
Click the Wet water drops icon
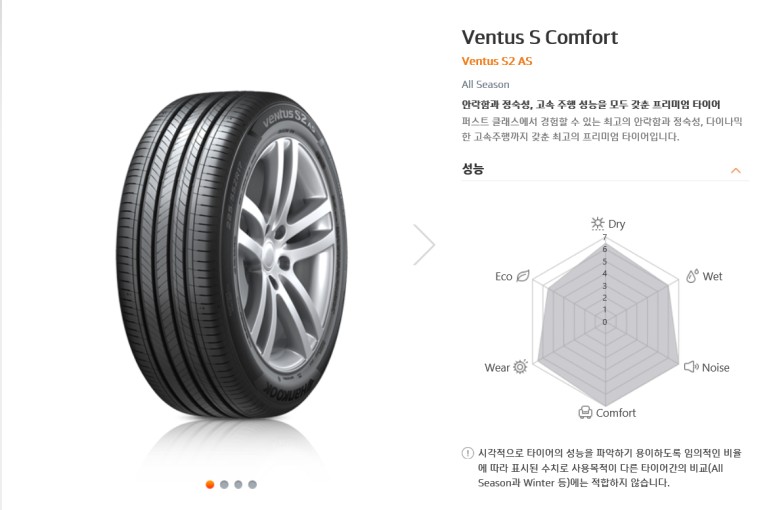click(692, 276)
